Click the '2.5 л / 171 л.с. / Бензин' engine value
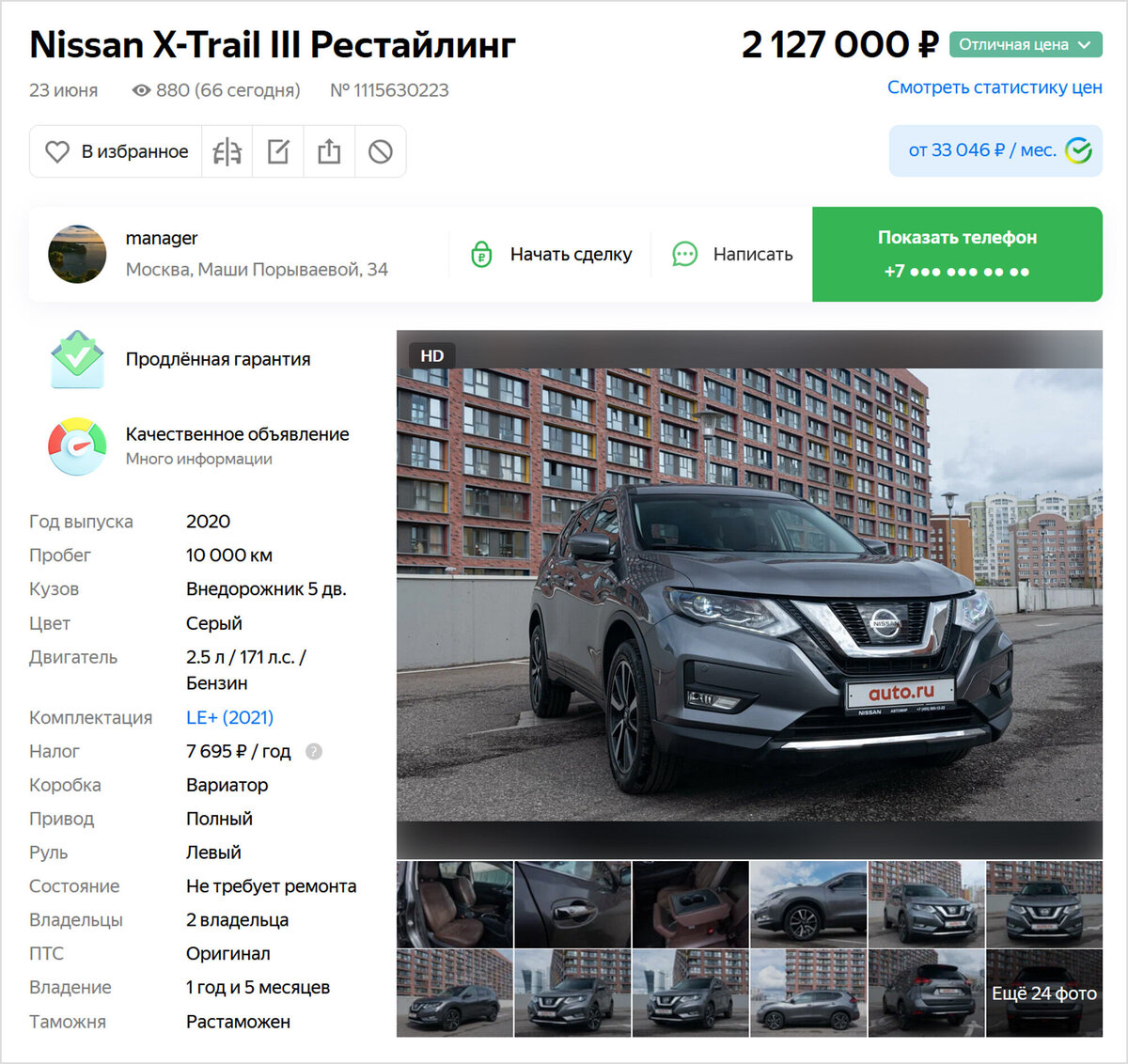Viewport: 1128px width, 1064px height. coord(246,670)
